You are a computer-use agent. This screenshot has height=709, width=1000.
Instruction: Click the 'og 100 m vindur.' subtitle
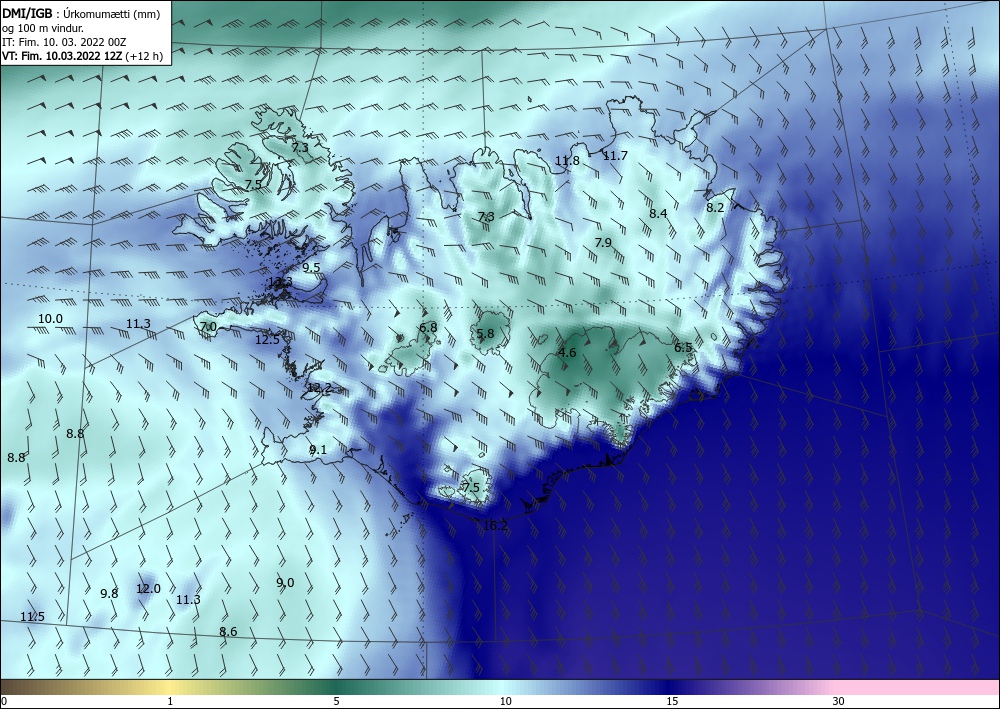point(42,28)
